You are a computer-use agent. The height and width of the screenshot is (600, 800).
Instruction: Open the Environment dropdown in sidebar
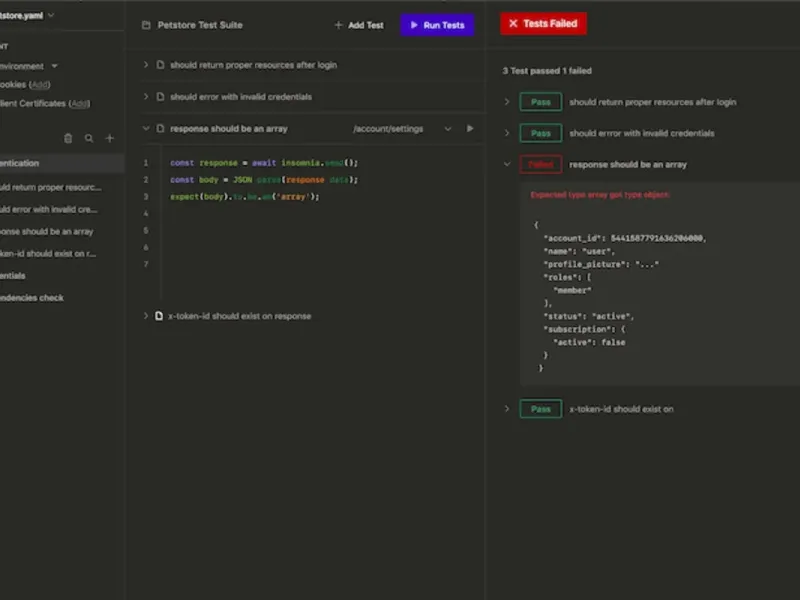[x=54, y=66]
